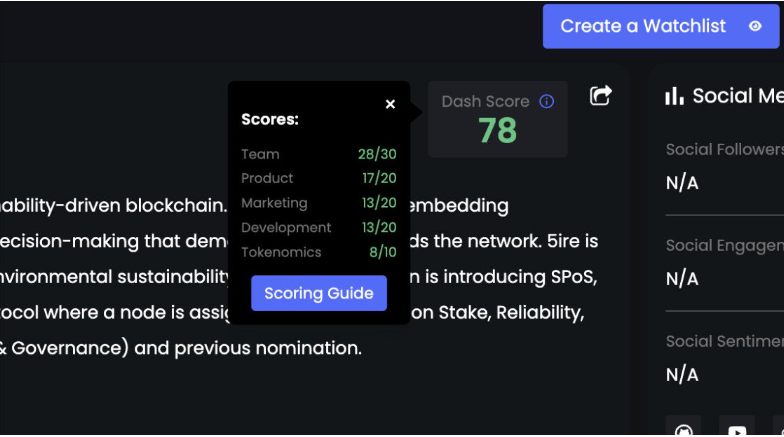Select the Tokenomics score 8/10
784x437 pixels.
(382, 252)
